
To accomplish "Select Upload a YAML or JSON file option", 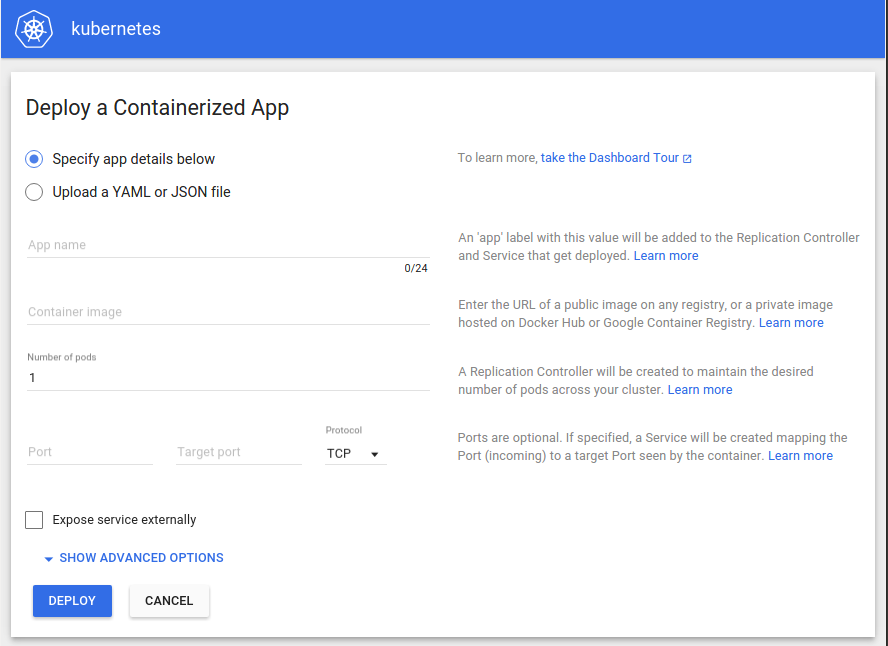I will point(34,192).
